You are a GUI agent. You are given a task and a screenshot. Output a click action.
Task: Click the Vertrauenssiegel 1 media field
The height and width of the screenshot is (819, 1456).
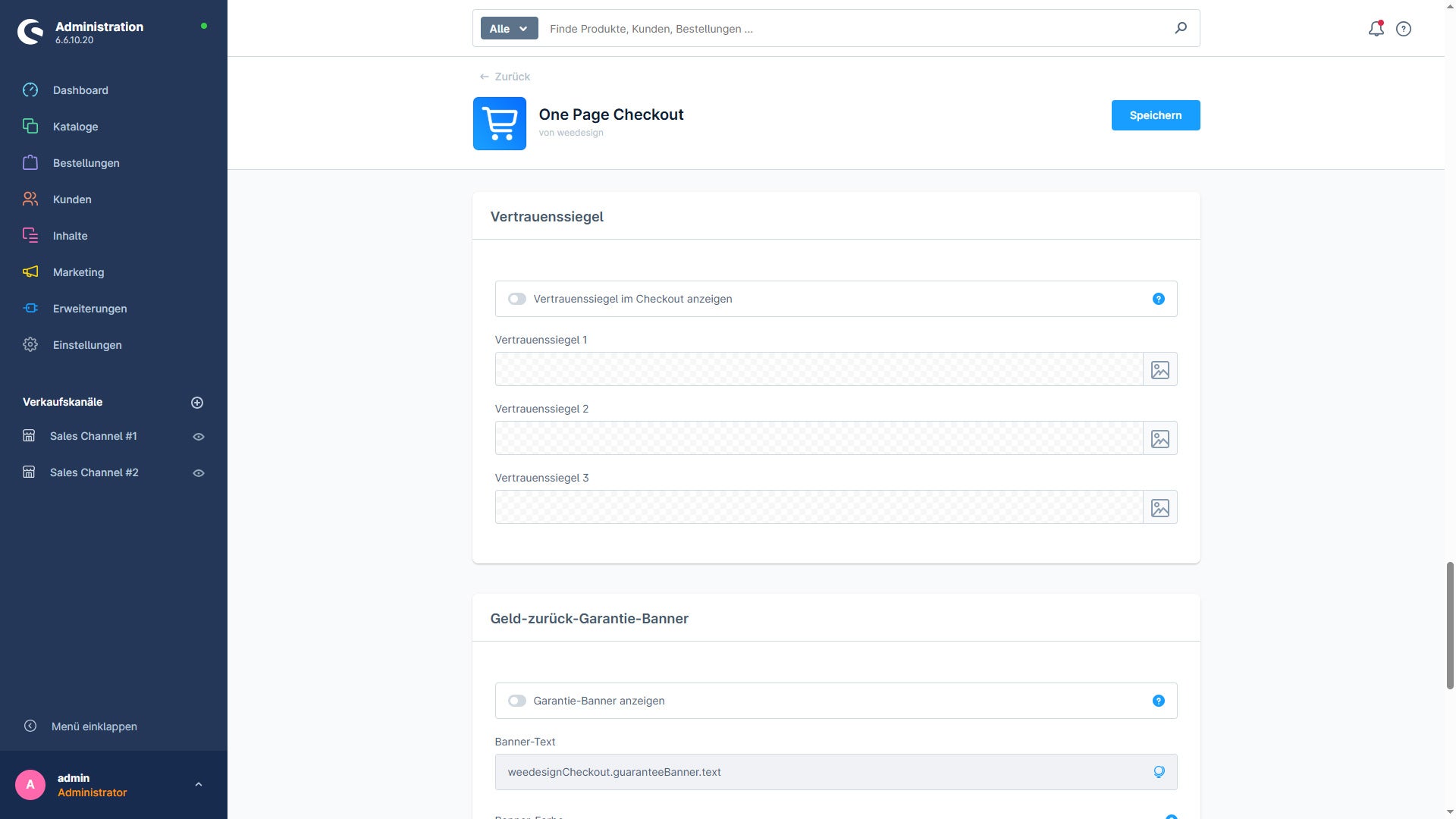point(819,369)
